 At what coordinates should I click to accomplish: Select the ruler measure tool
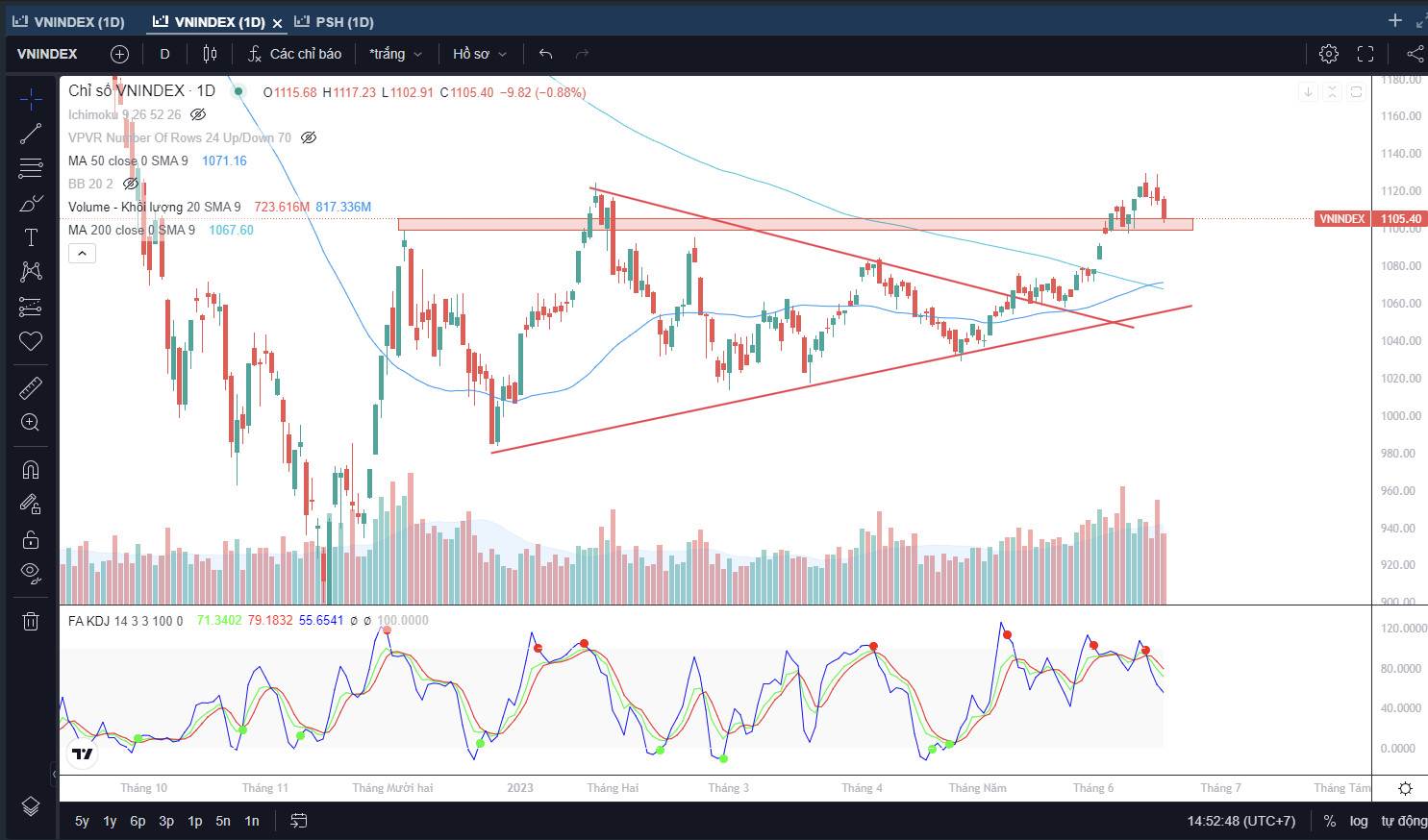pos(31,387)
